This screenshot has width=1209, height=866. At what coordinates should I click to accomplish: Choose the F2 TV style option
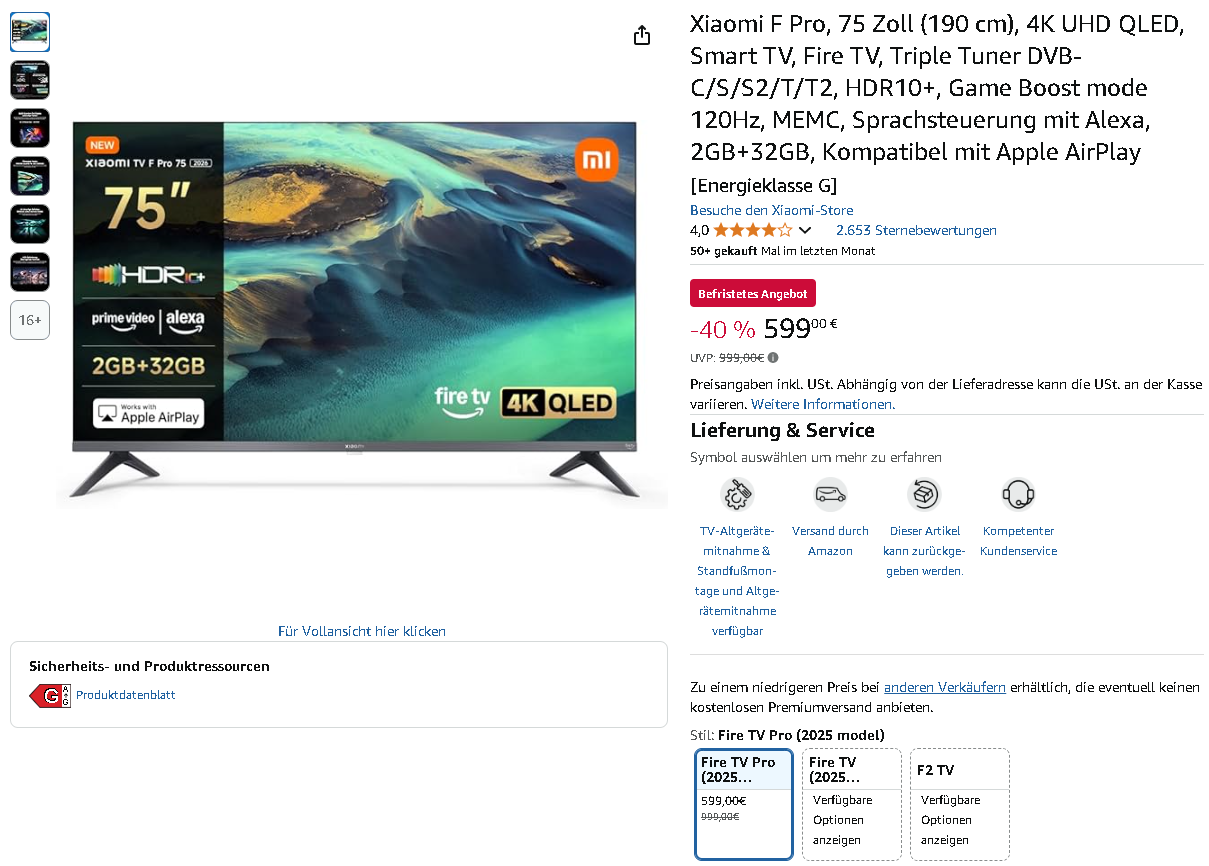(x=960, y=804)
